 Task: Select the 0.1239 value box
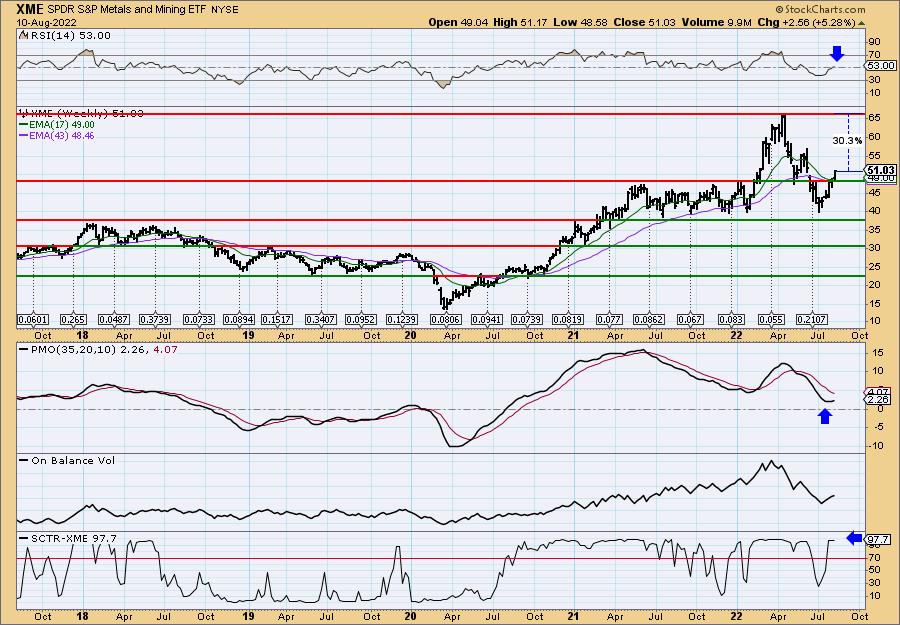tap(402, 320)
